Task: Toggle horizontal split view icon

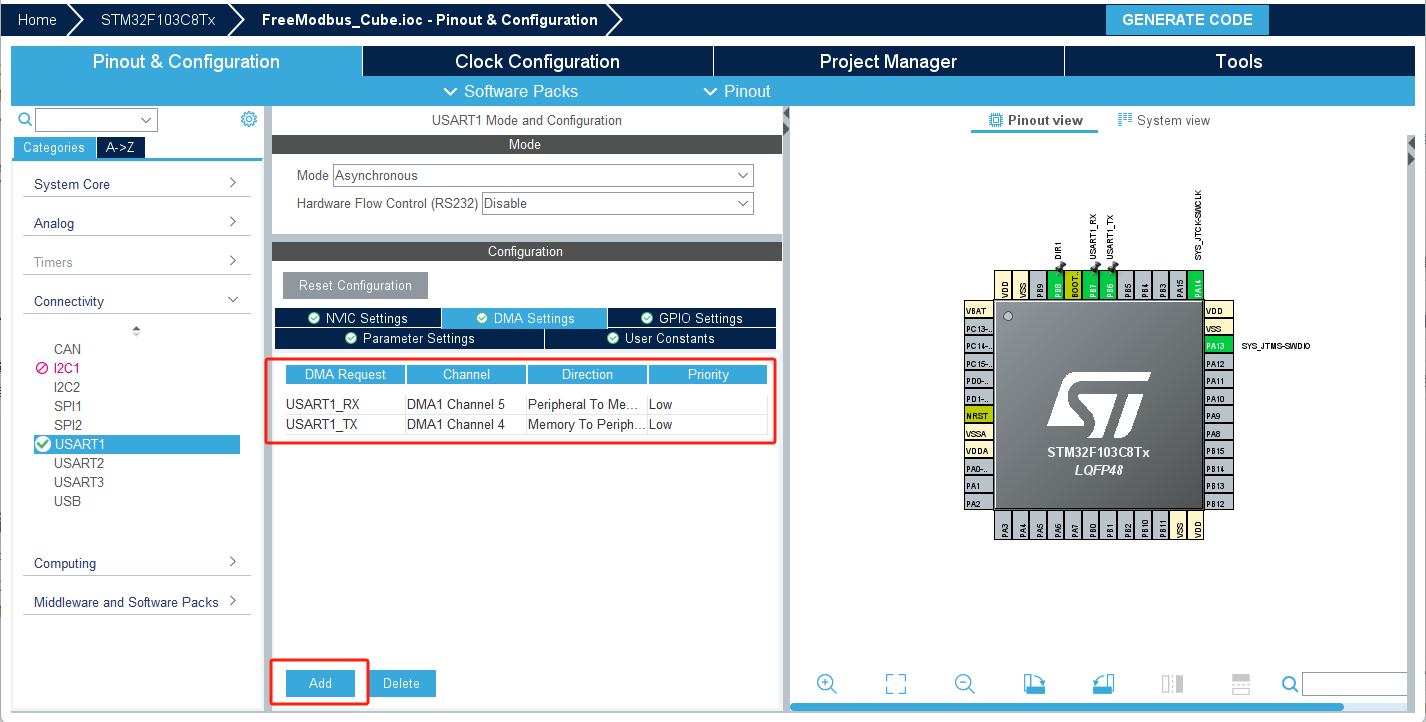Action: (1241, 684)
